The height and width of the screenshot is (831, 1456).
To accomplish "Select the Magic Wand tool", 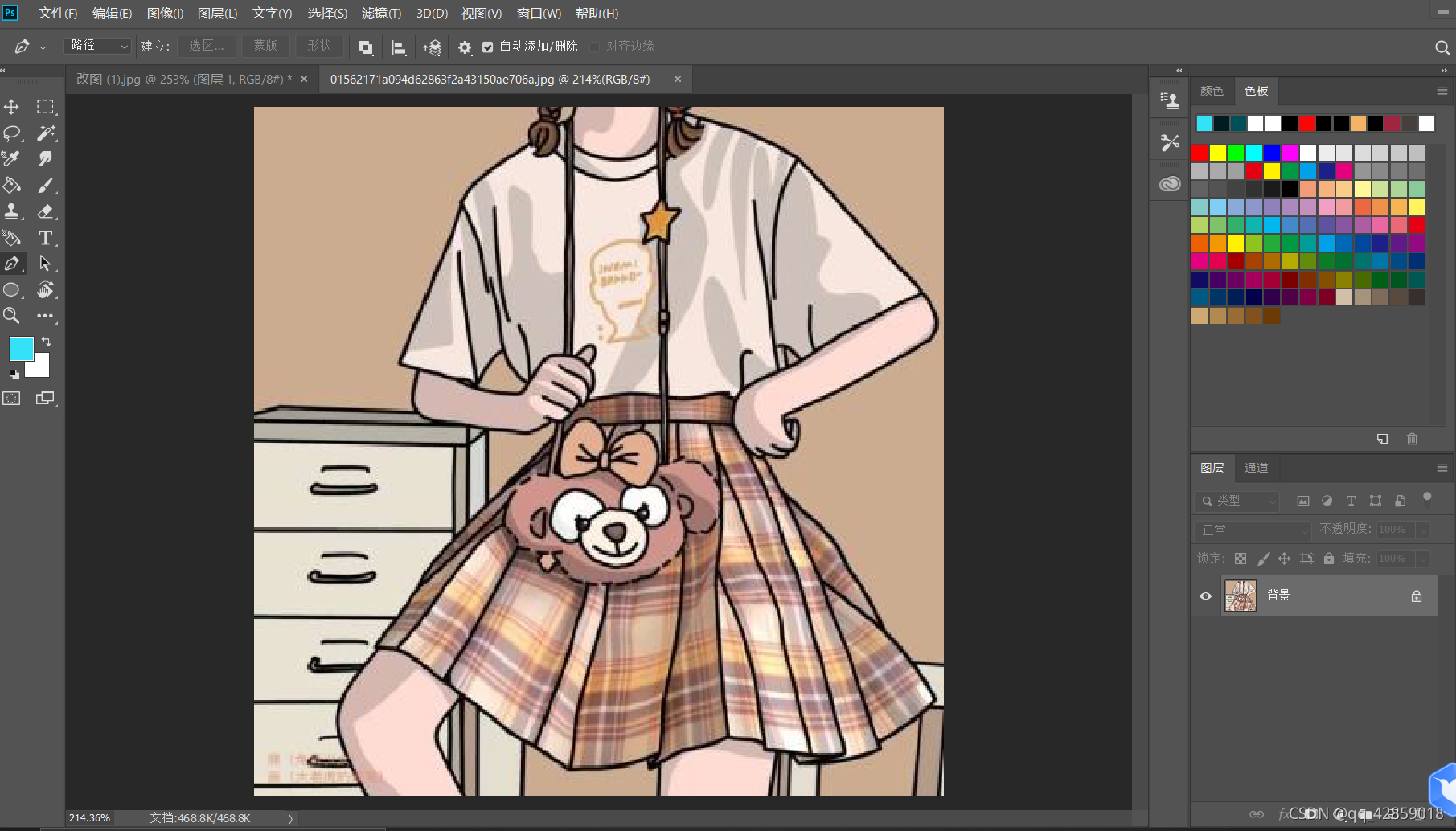I will coord(46,133).
